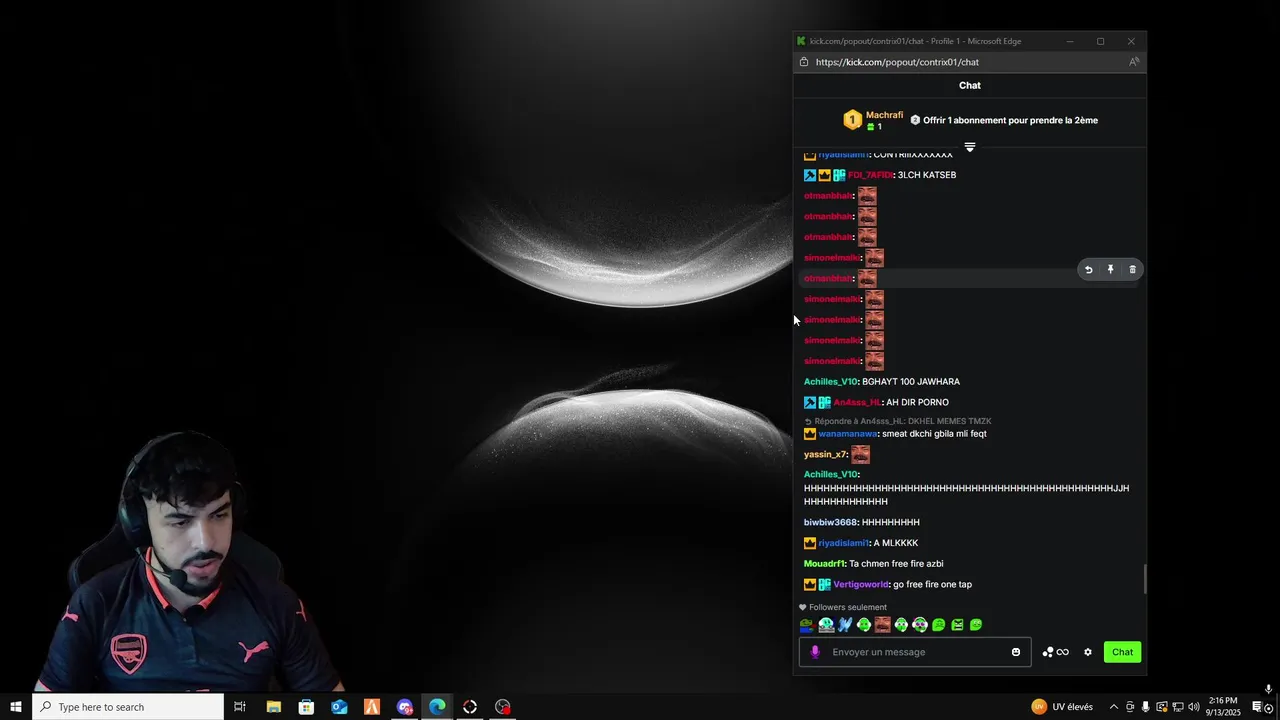Viewport: 1280px width, 720px height.
Task: View site information lock icon
Action: tap(804, 62)
